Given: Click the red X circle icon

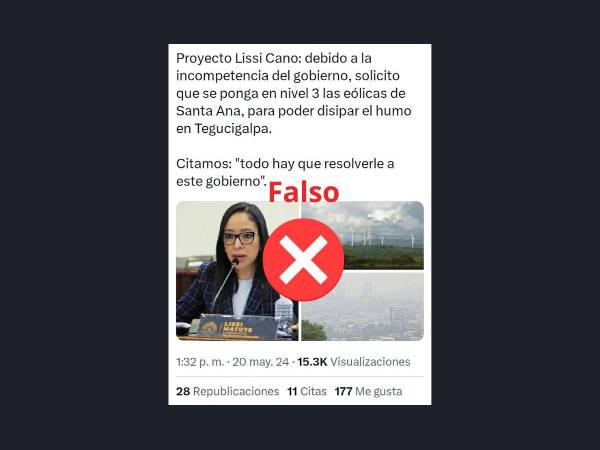Looking at the screenshot, I should [x=303, y=260].
